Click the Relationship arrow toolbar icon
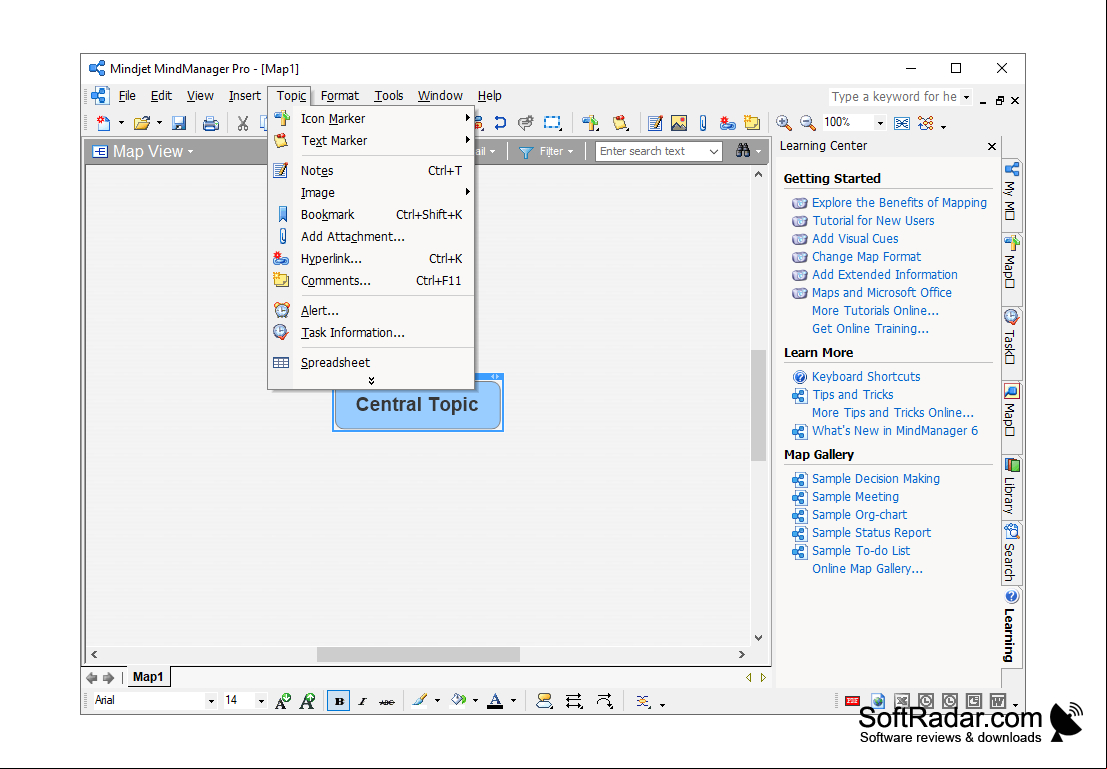Image resolution: width=1107 pixels, height=769 pixels. click(x=501, y=123)
